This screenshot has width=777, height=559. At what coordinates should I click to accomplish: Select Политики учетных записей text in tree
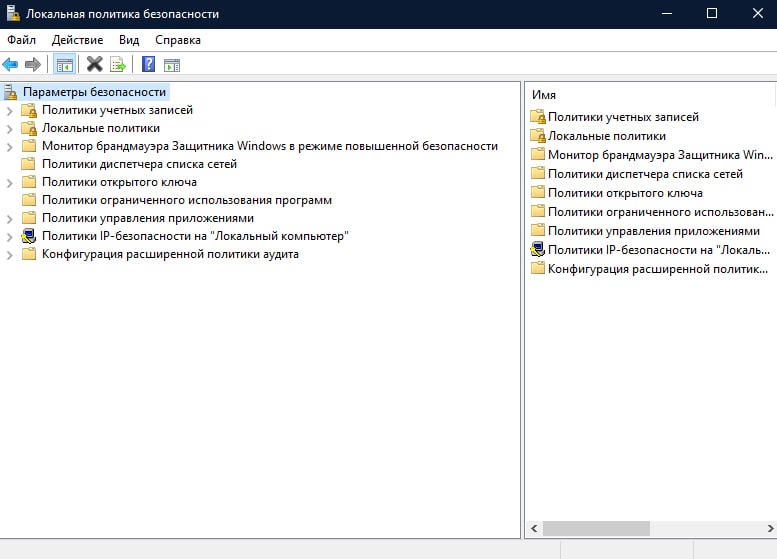point(117,110)
